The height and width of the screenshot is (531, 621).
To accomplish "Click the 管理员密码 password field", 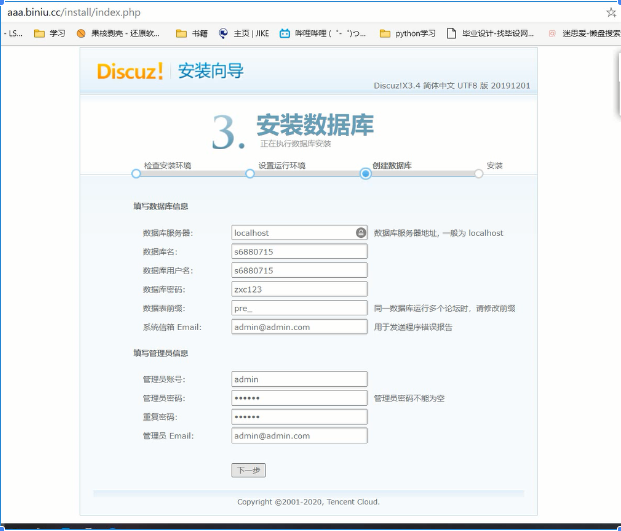I will pos(299,398).
